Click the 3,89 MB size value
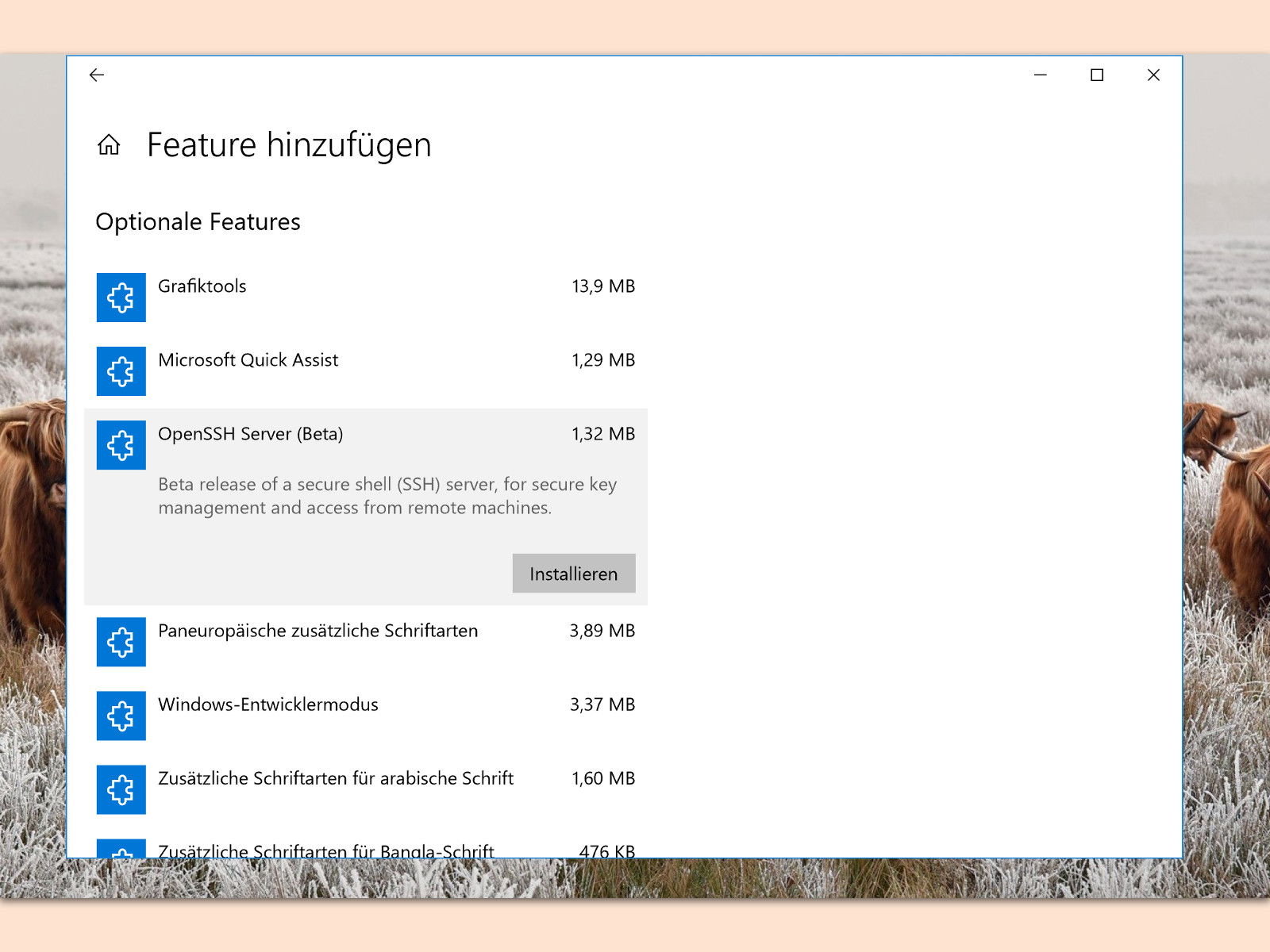This screenshot has width=1270, height=952. point(602,631)
